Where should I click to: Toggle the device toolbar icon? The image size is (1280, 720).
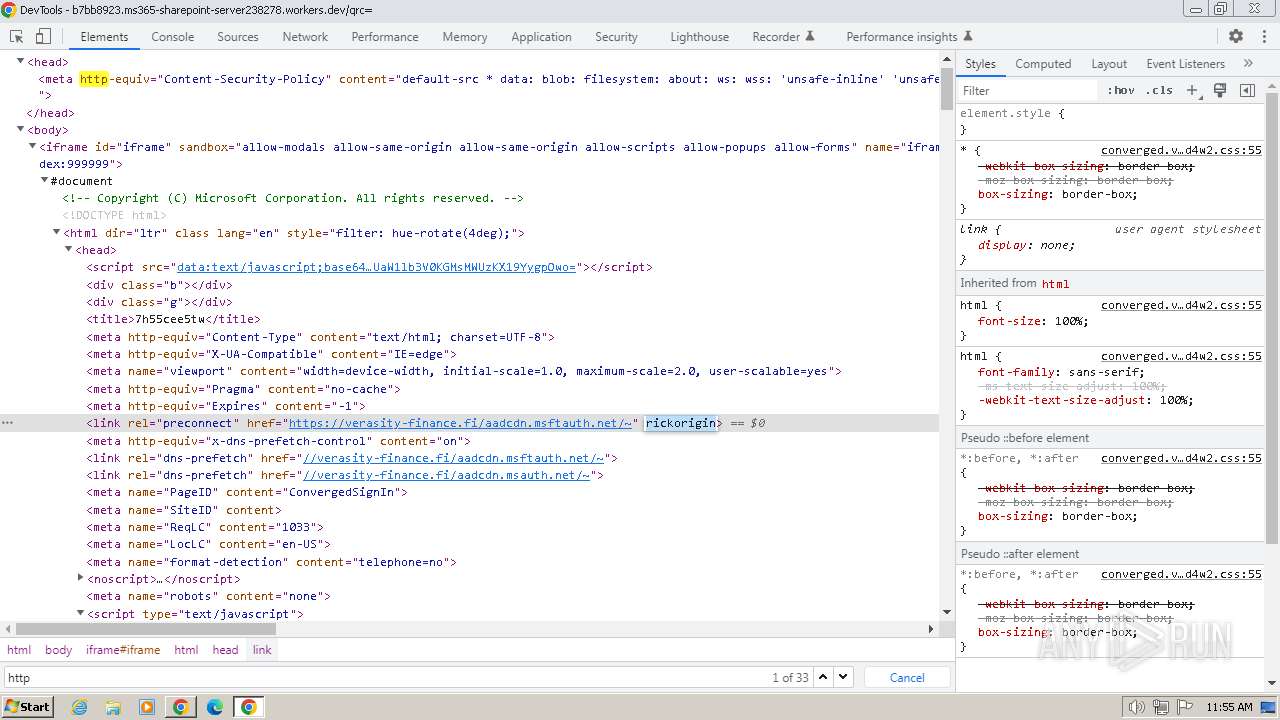pos(43,36)
